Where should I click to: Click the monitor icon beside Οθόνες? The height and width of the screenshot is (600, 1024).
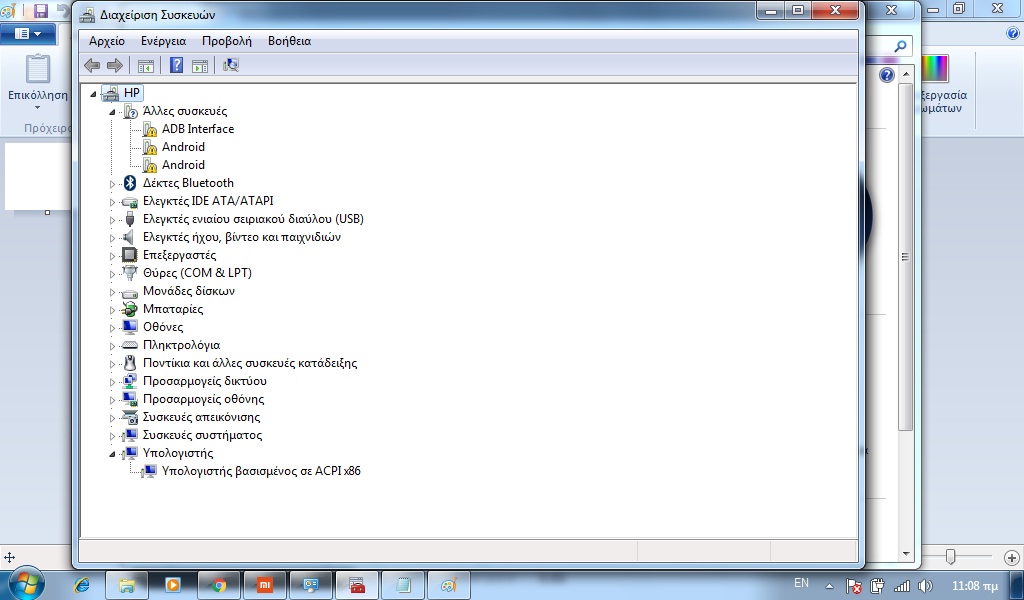coord(130,327)
